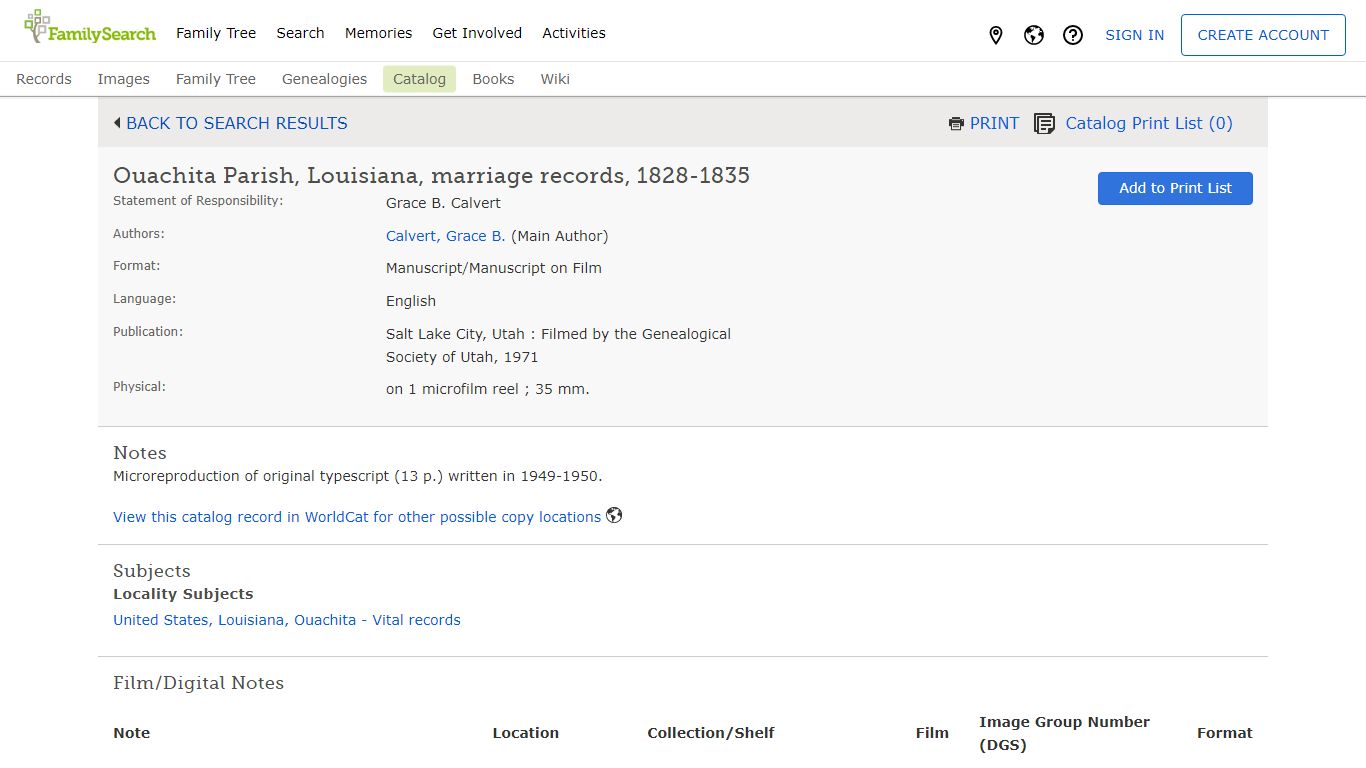The image size is (1366, 768).
Task: Click the printer icon next to PRINT
Action: tap(956, 124)
